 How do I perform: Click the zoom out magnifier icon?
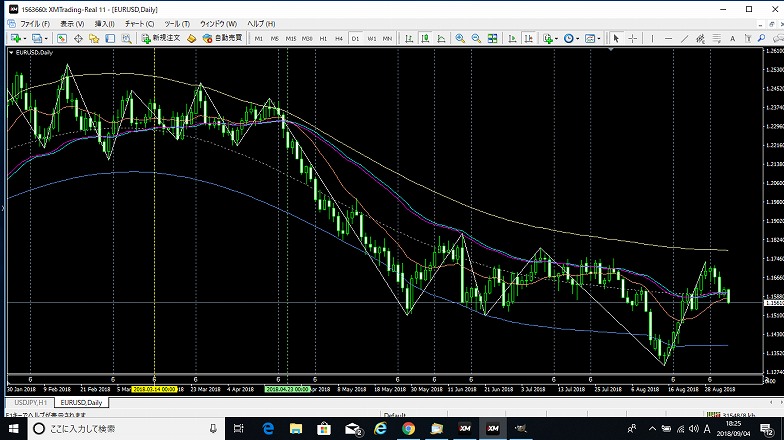point(476,38)
